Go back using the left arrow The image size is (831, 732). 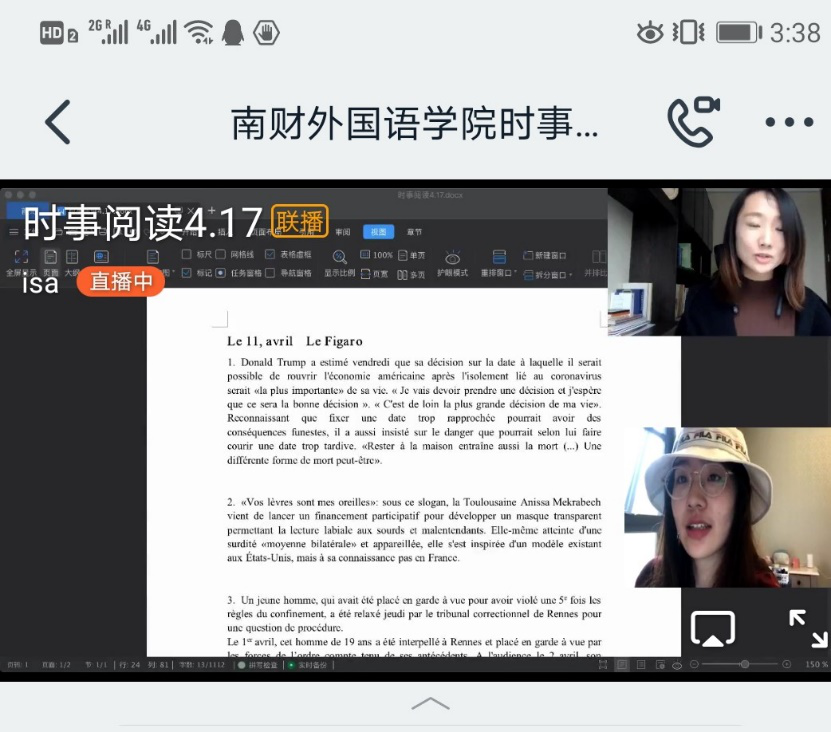point(58,123)
